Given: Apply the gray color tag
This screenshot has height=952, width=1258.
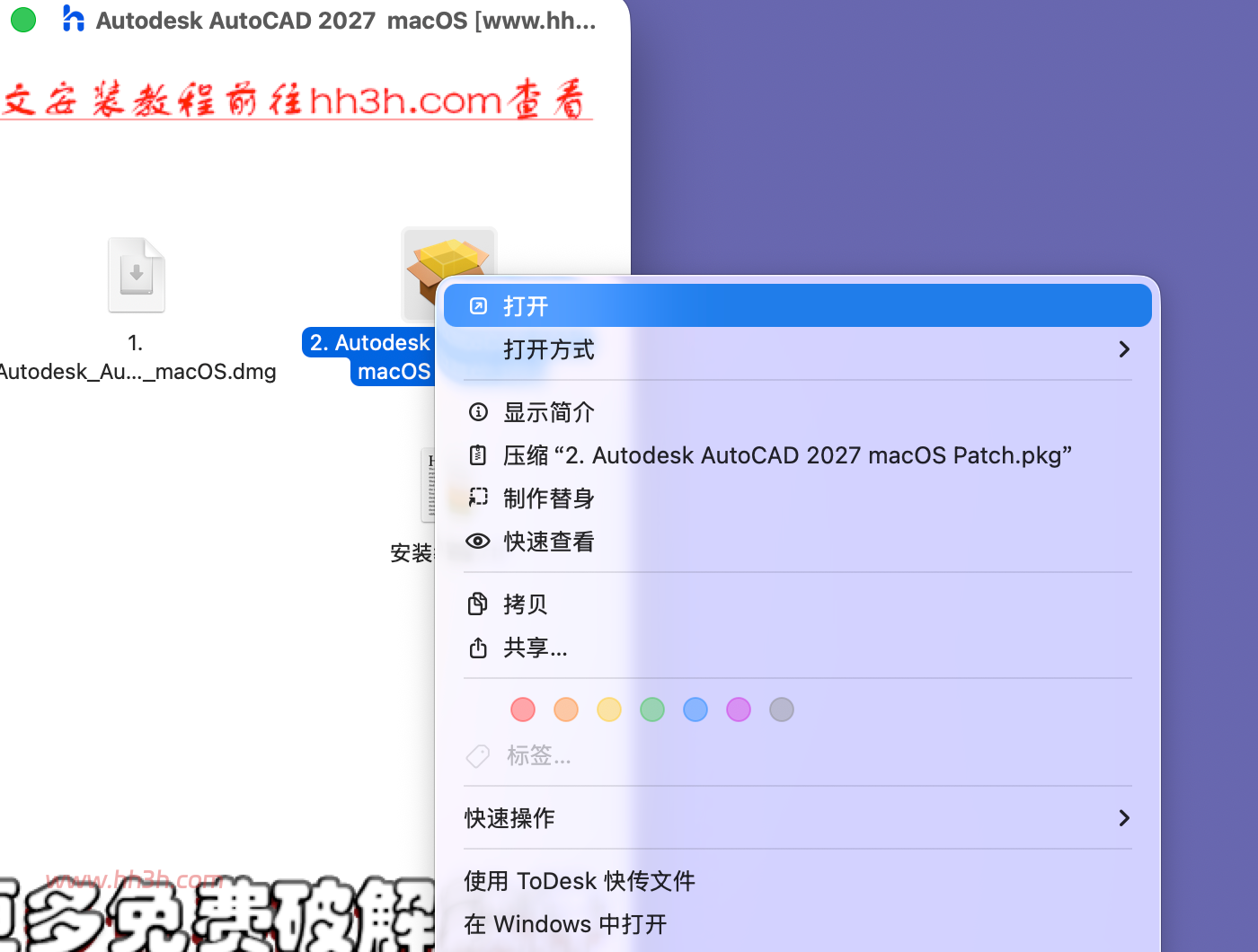Looking at the screenshot, I should 782,710.
